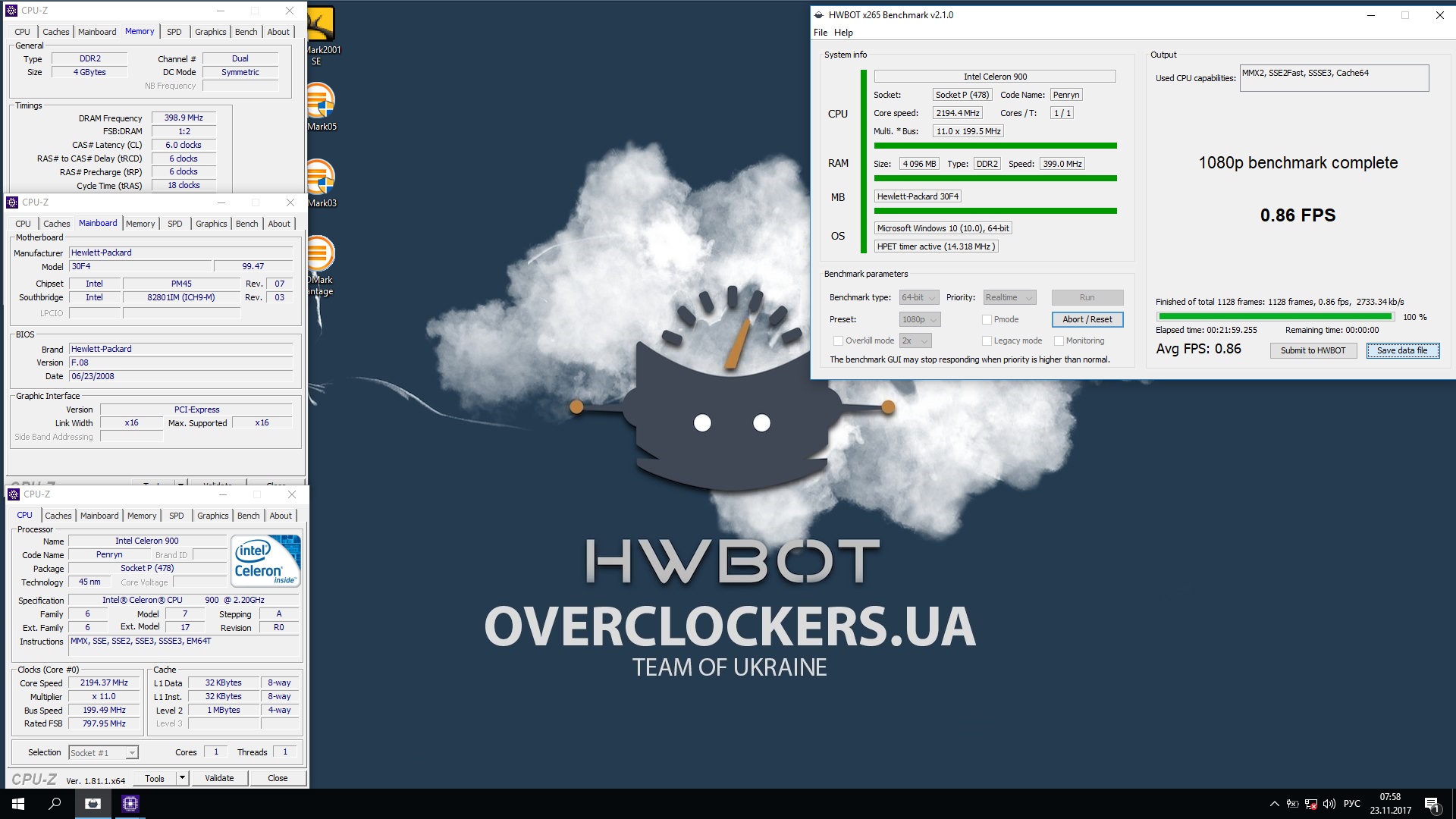This screenshot has height=819, width=1456.
Task: Open About tab in Memory CPU-Z window
Action: coord(278,32)
